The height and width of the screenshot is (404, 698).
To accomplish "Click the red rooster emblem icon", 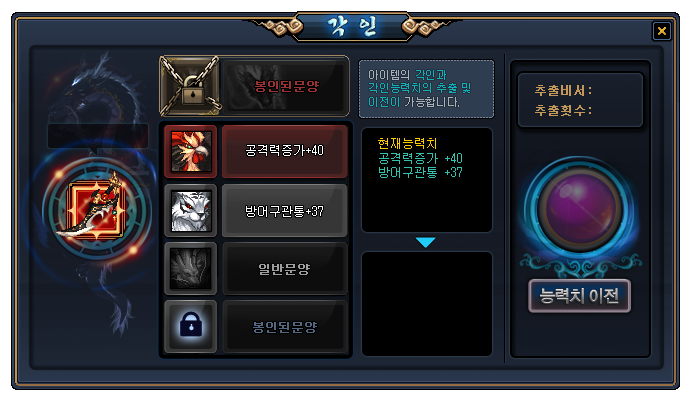I will 191,151.
